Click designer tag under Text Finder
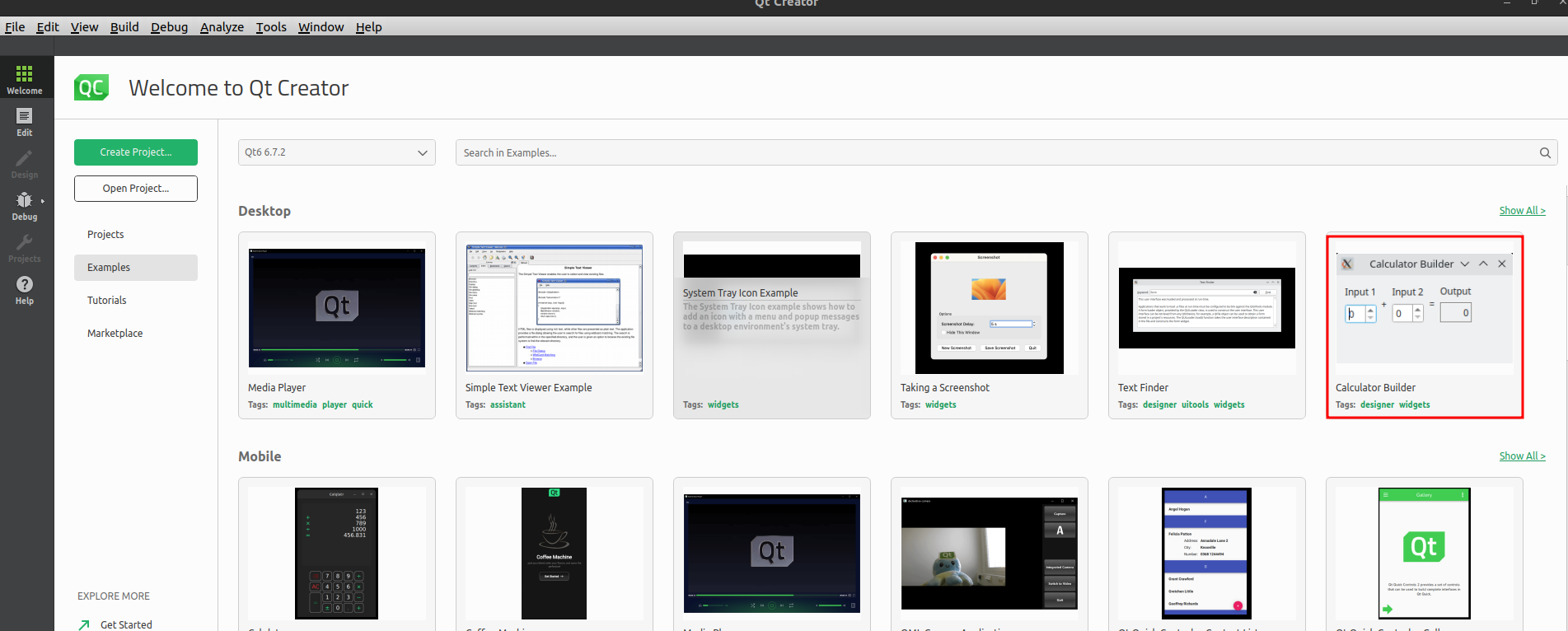1568x631 pixels. pos(1160,405)
